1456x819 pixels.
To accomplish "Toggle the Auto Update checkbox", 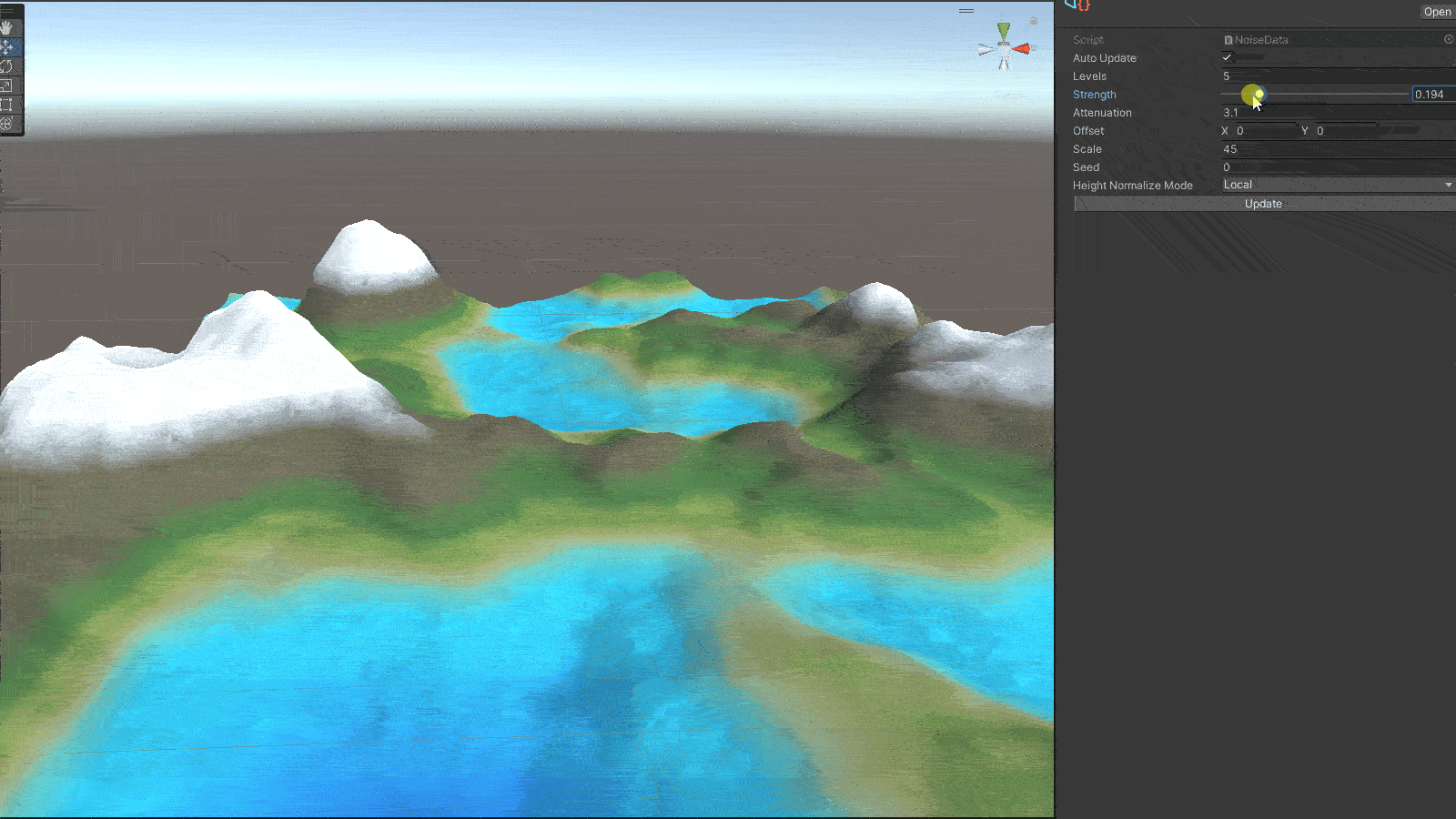I will point(1227,57).
